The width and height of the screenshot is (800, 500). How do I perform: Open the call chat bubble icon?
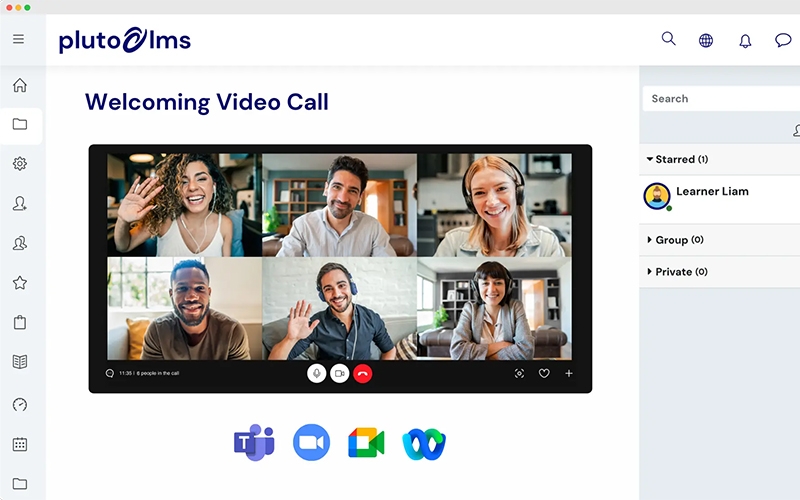(x=110, y=373)
